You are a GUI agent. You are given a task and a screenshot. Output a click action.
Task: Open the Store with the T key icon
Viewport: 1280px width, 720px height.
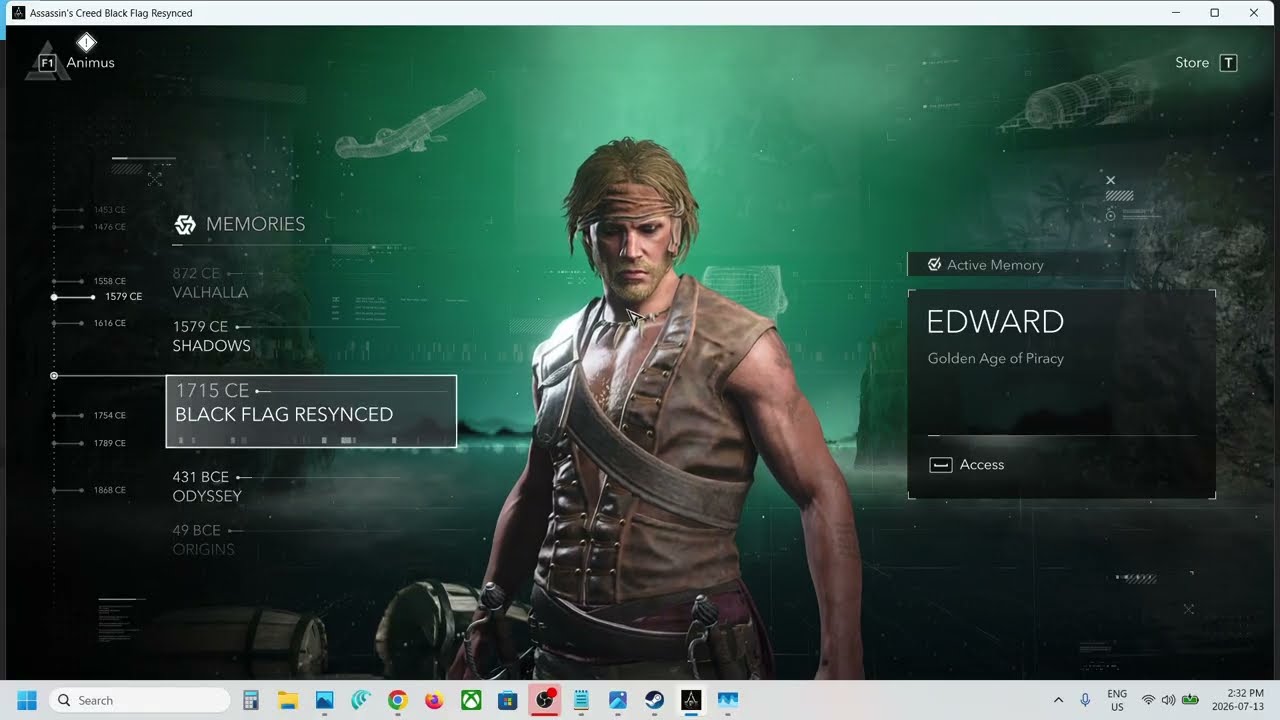click(x=1206, y=63)
